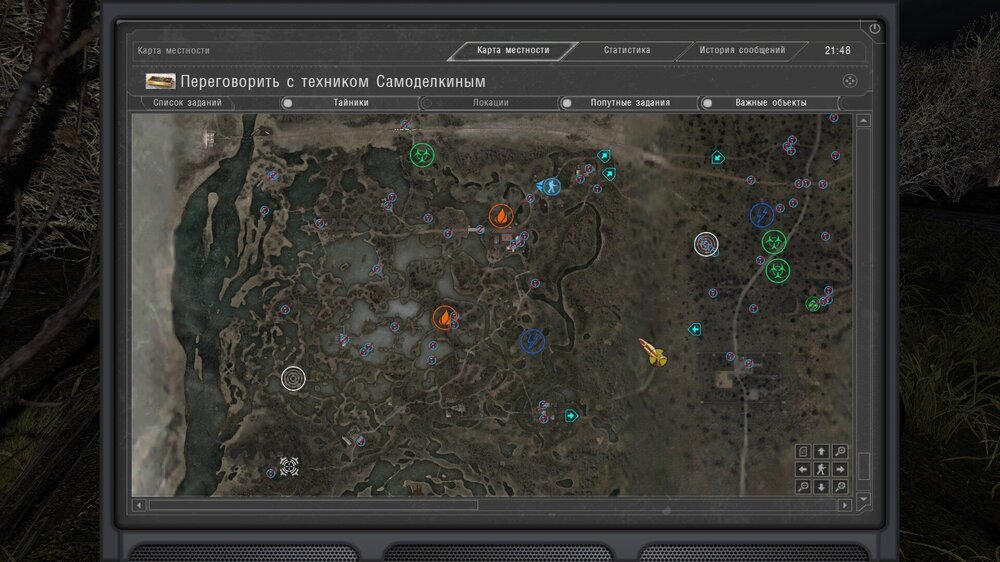Toggle the Тайники filter radio
This screenshot has width=1000, height=562.
click(x=288, y=103)
